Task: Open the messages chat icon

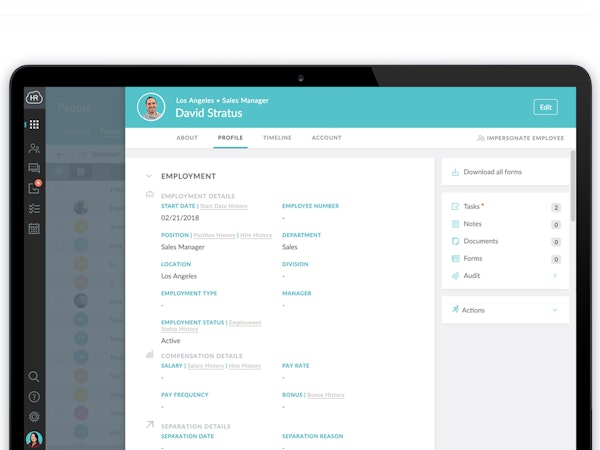Action: (34, 168)
